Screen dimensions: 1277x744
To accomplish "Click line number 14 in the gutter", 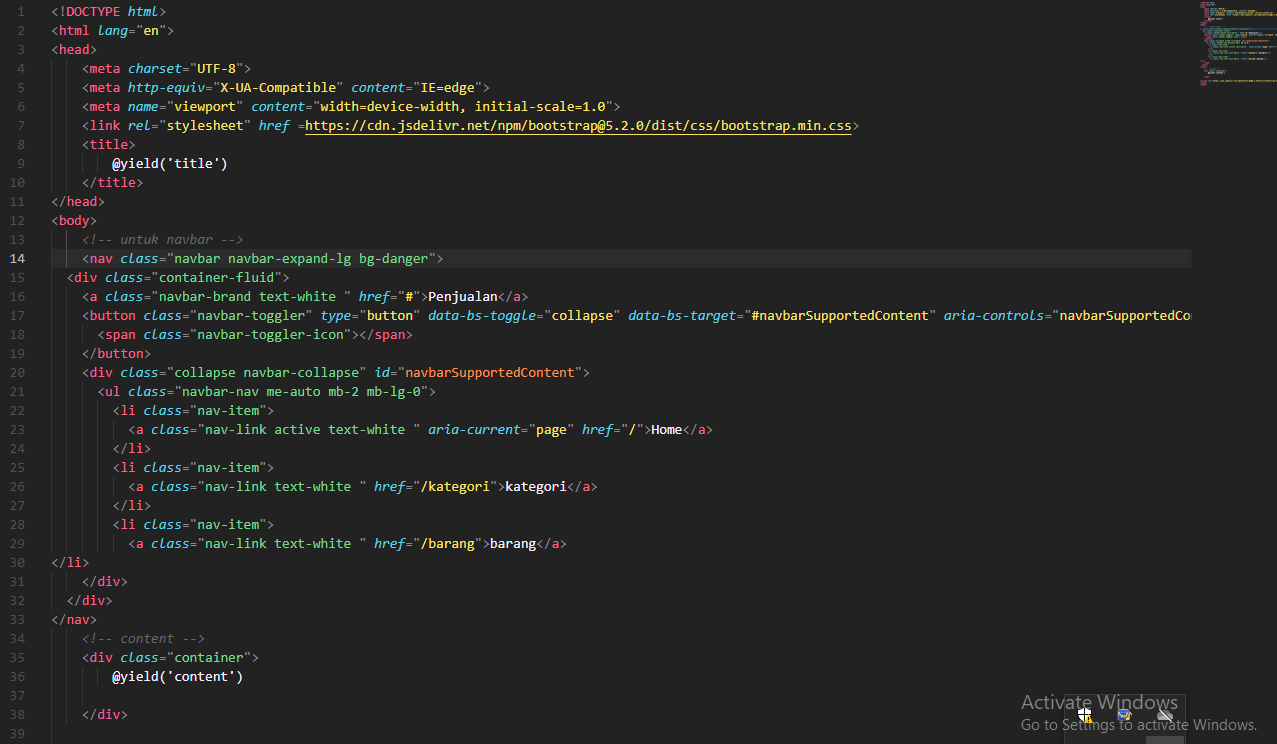I will pyautogui.click(x=16, y=258).
